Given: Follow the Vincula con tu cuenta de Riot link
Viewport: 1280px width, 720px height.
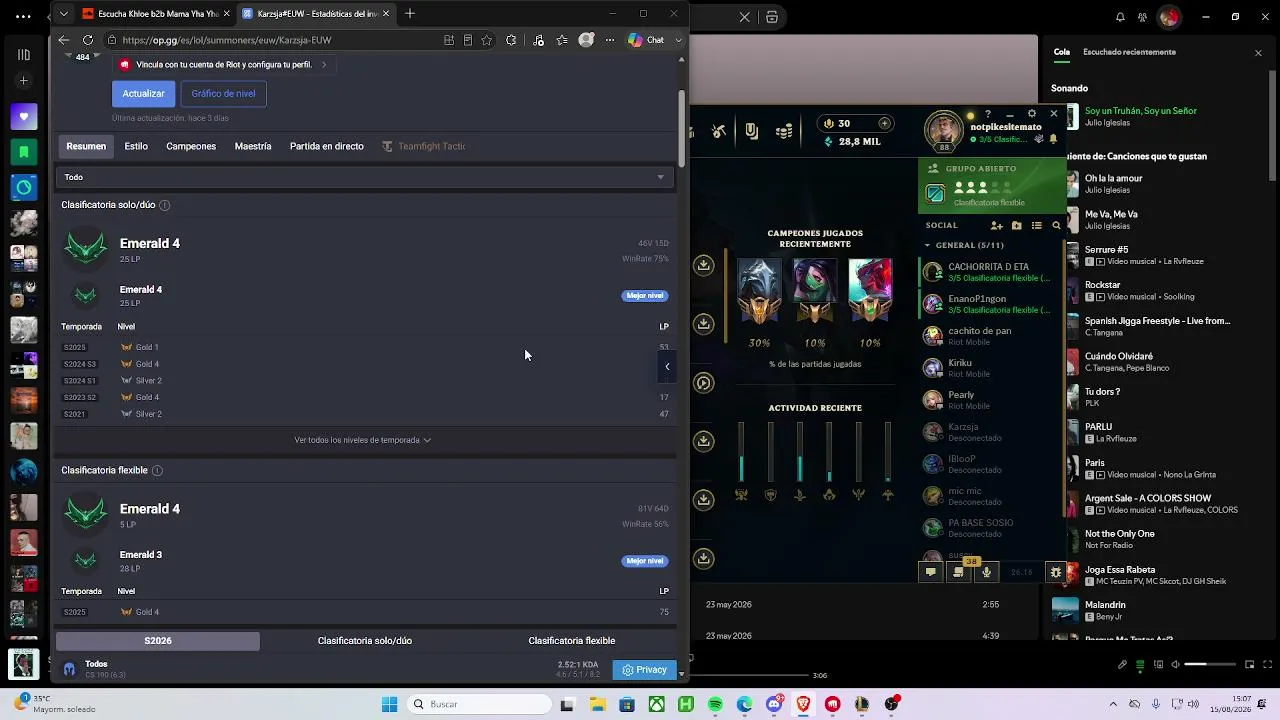Looking at the screenshot, I should tap(223, 65).
